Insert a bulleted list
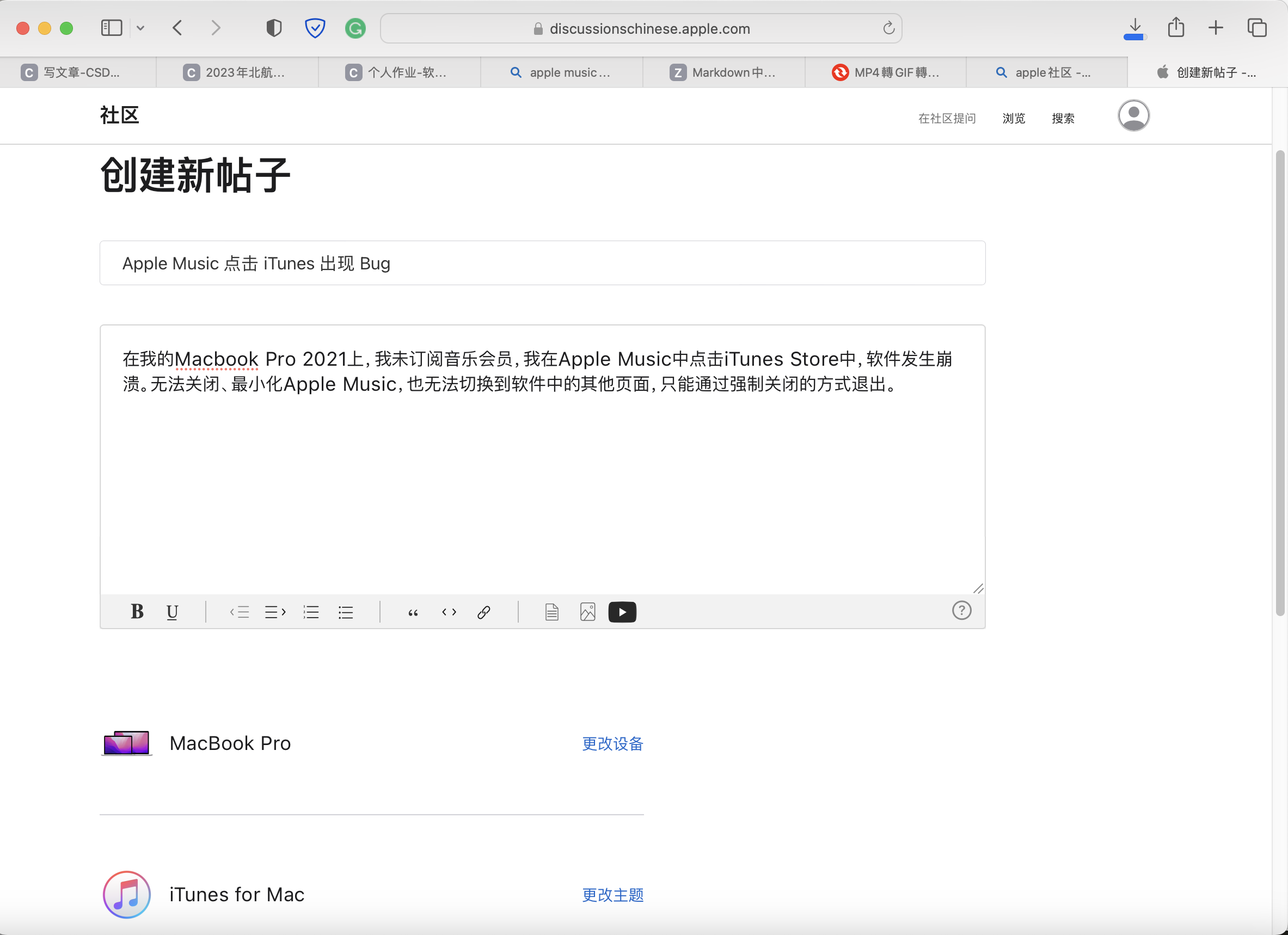The width and height of the screenshot is (1288, 935). [346, 611]
